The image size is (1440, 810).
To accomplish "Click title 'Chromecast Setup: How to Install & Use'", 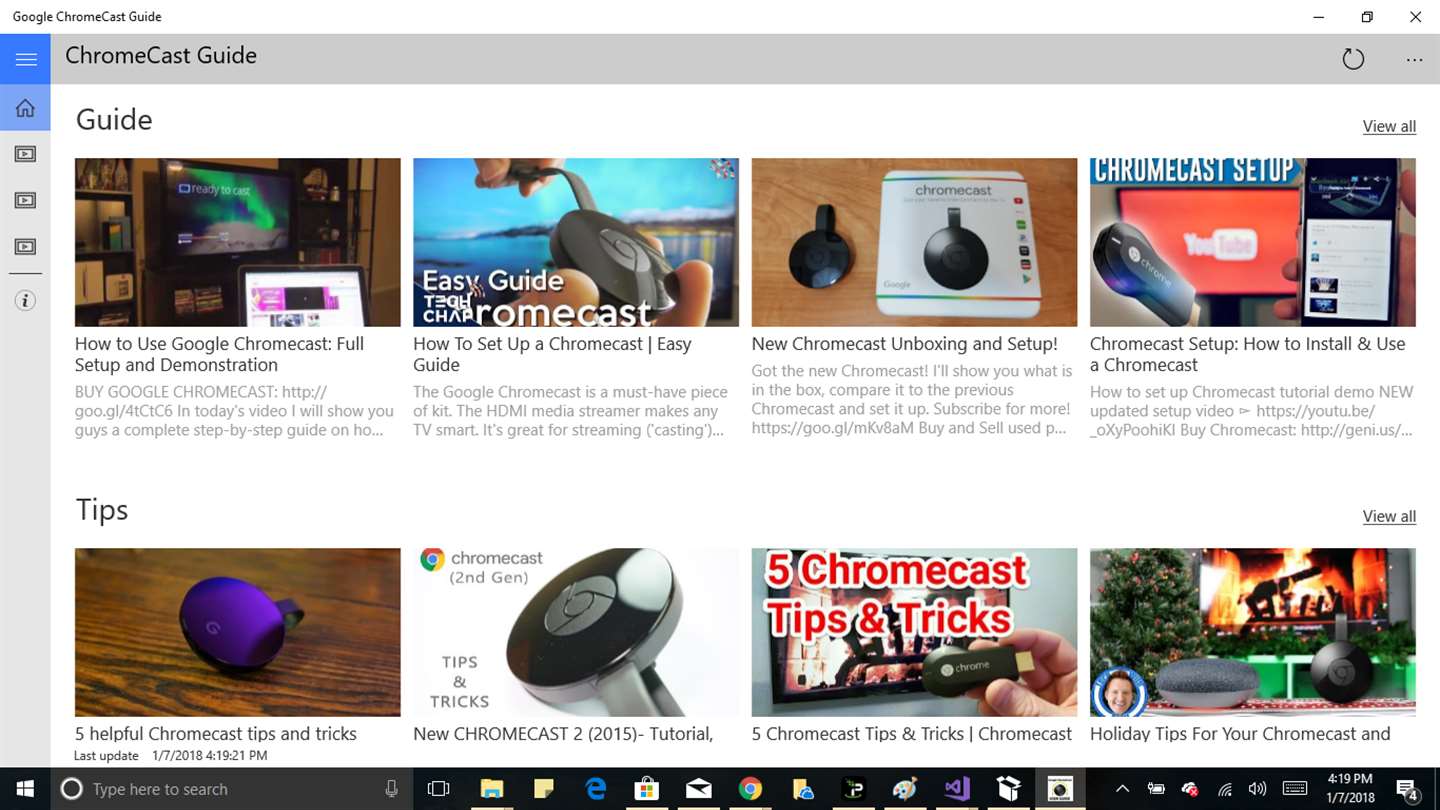I will [x=1247, y=354].
